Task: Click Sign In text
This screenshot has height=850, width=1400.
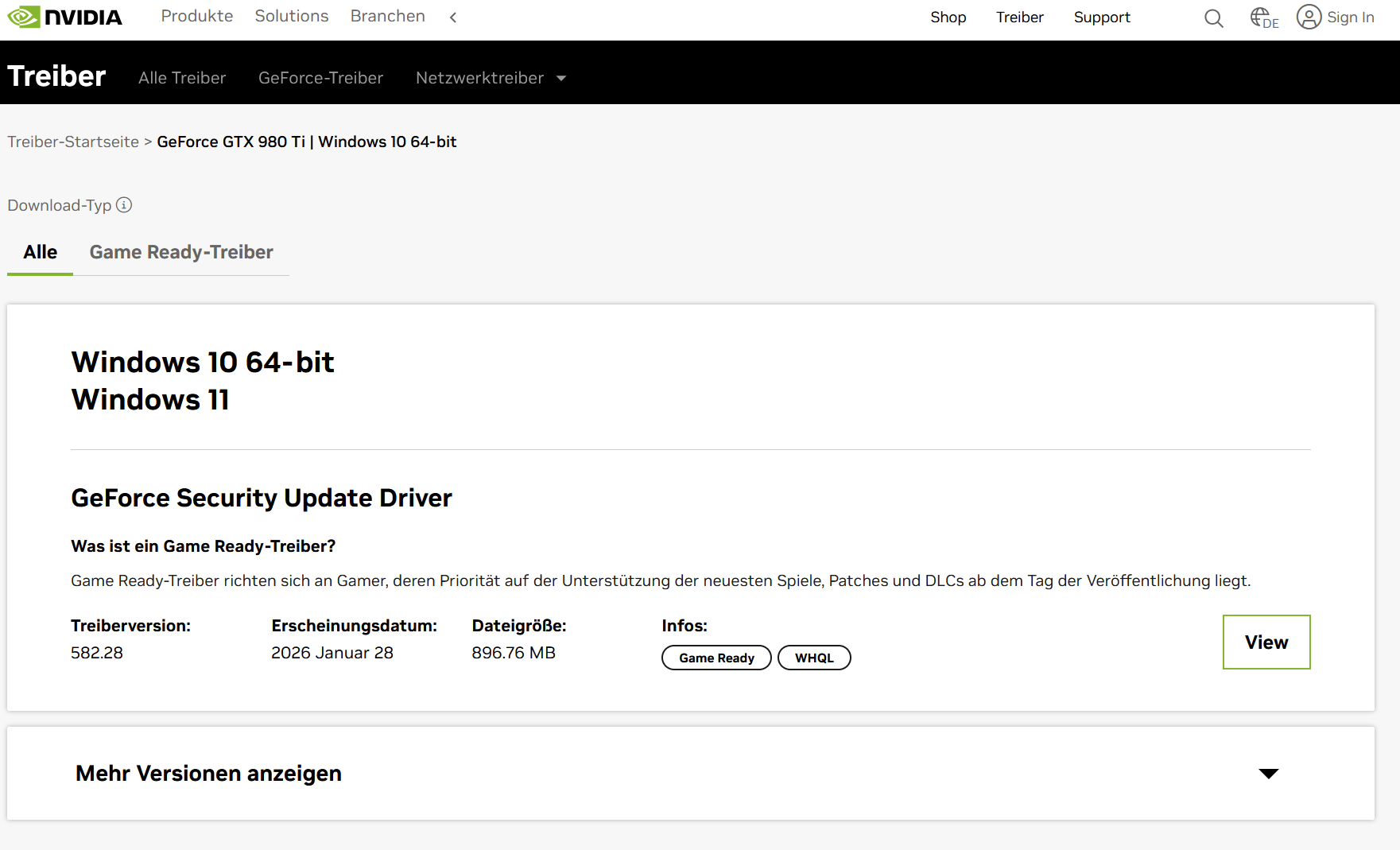Action: tap(1351, 17)
